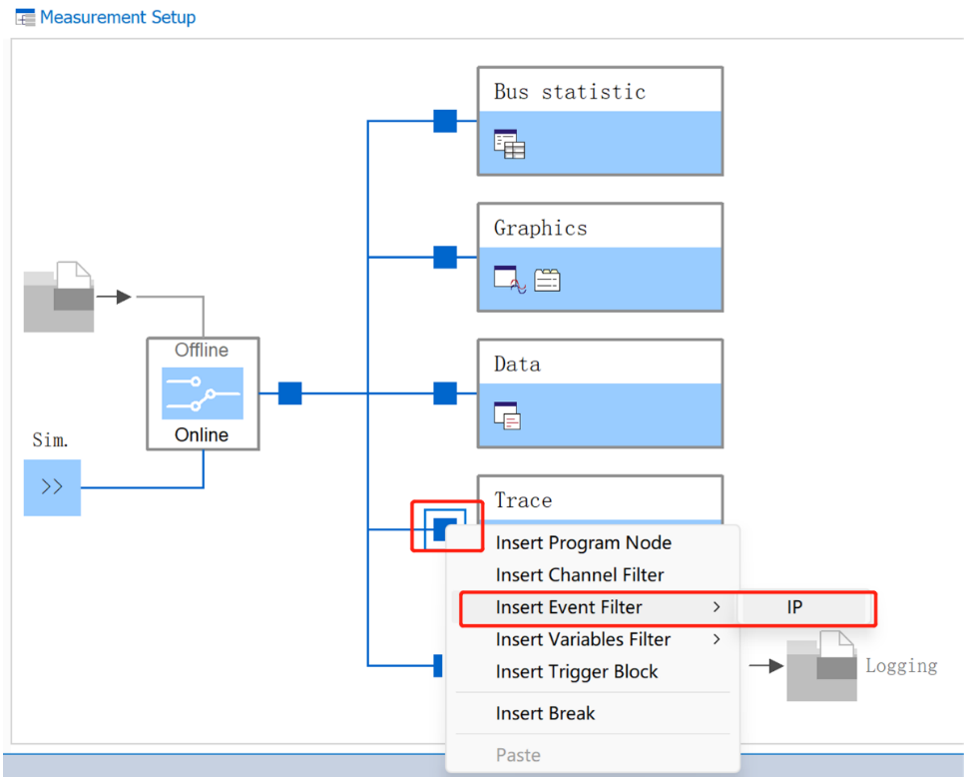Toggle the Offline/Online mode switch
973x784 pixels.
(x=203, y=393)
